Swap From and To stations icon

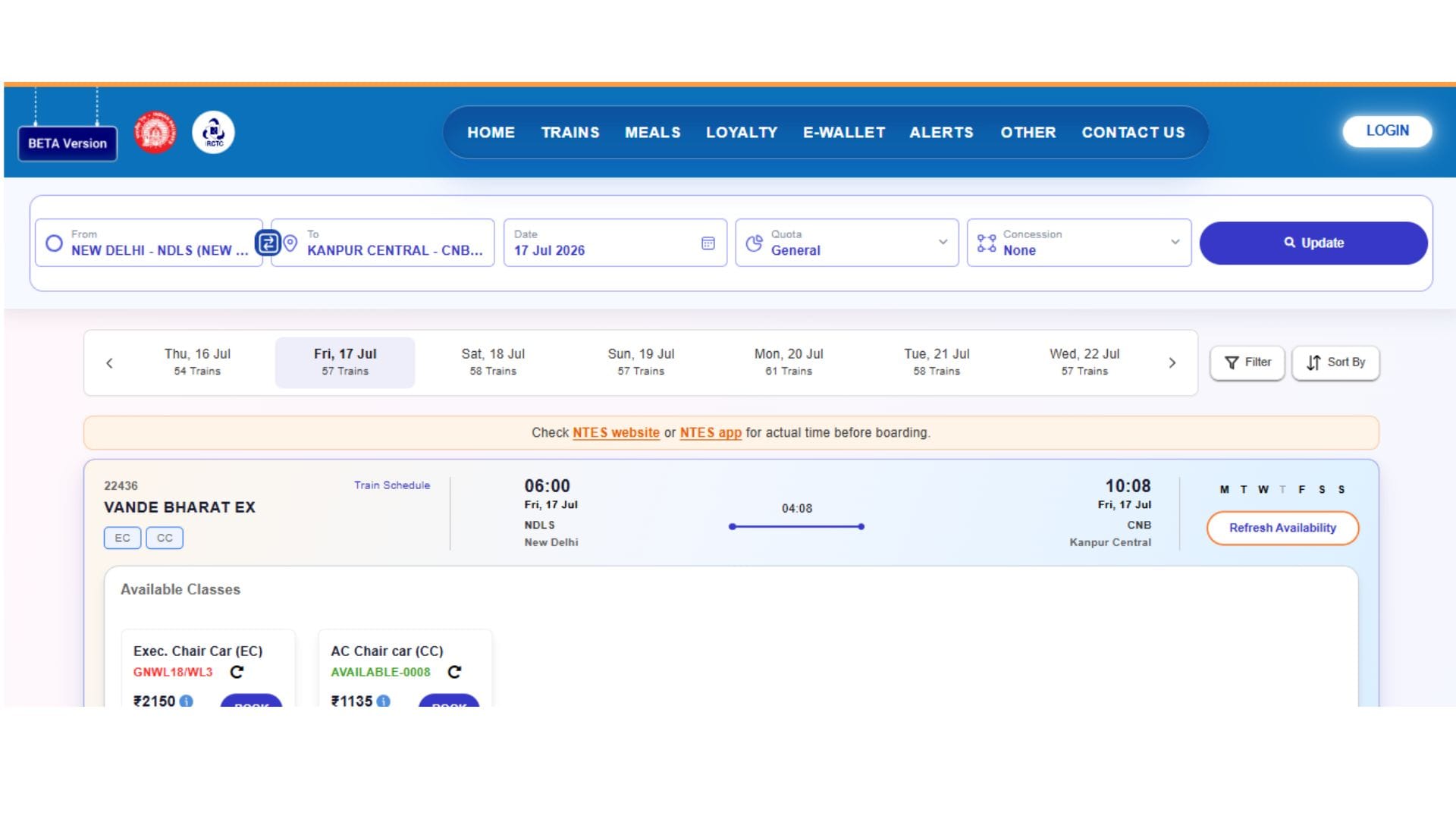(268, 243)
